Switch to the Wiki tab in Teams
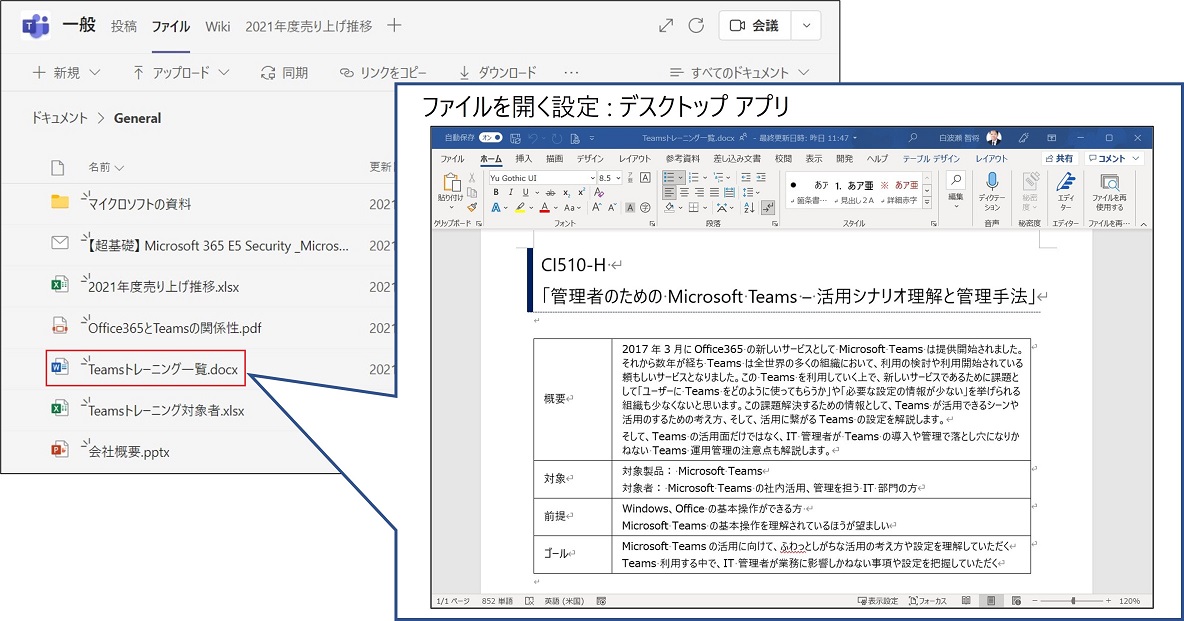This screenshot has height=621, width=1184. (217, 26)
